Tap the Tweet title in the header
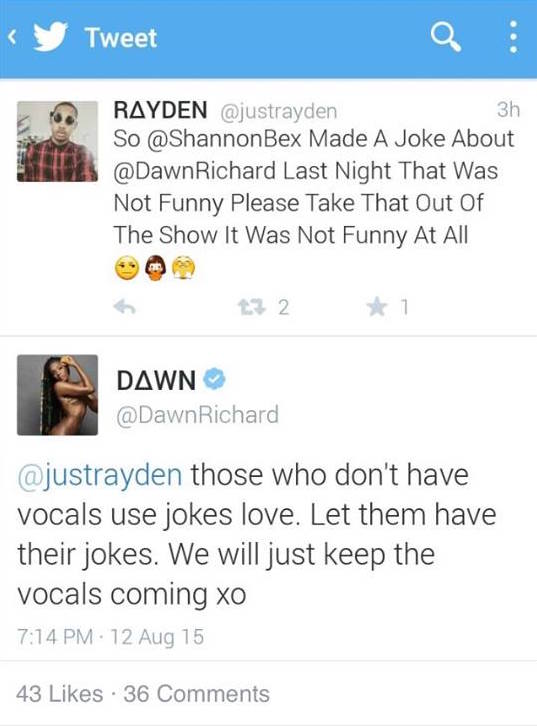Screen dimensions: 537x726 (x=121, y=38)
